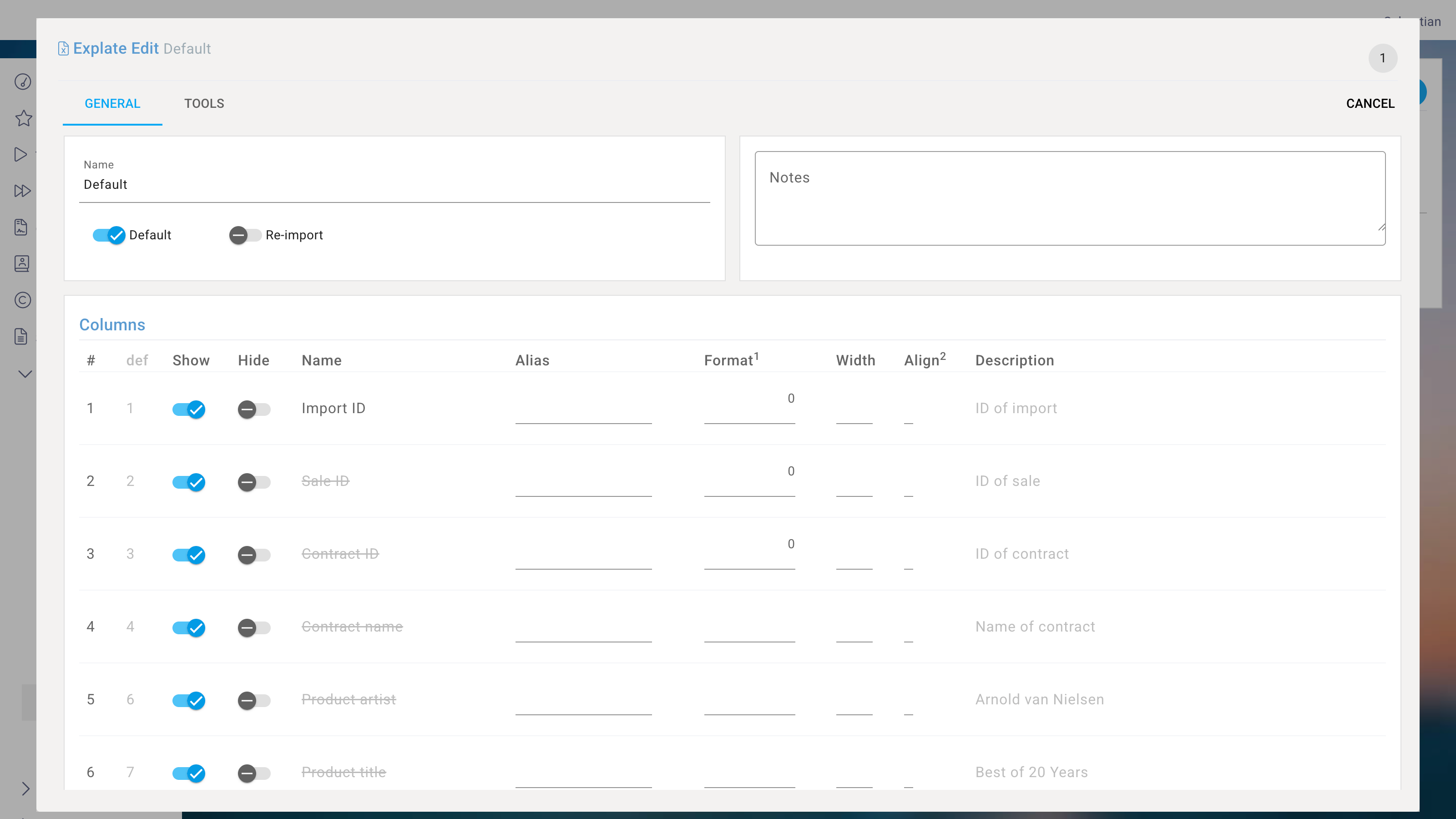Click the Explate spreadsheet file icon
This screenshot has width=1456, height=819.
click(63, 49)
